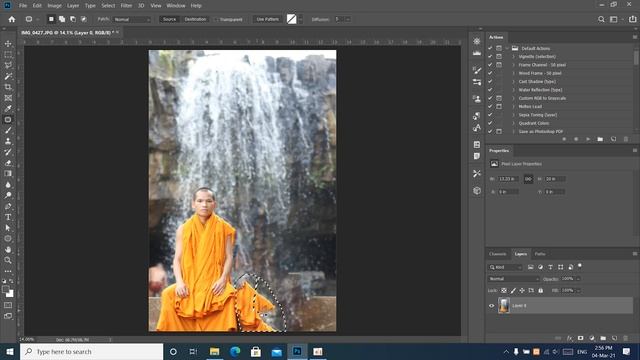Click the Use Pattern button
The image size is (640, 360).
(267, 19)
